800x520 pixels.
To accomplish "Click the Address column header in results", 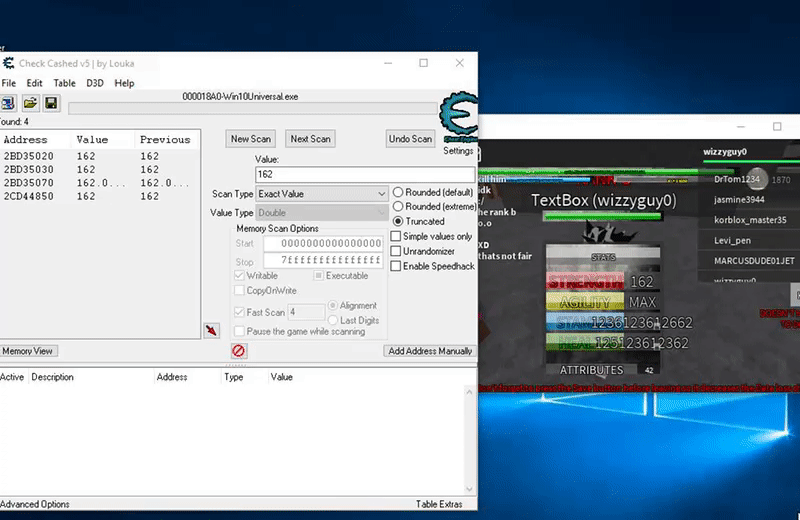I will pos(26,140).
